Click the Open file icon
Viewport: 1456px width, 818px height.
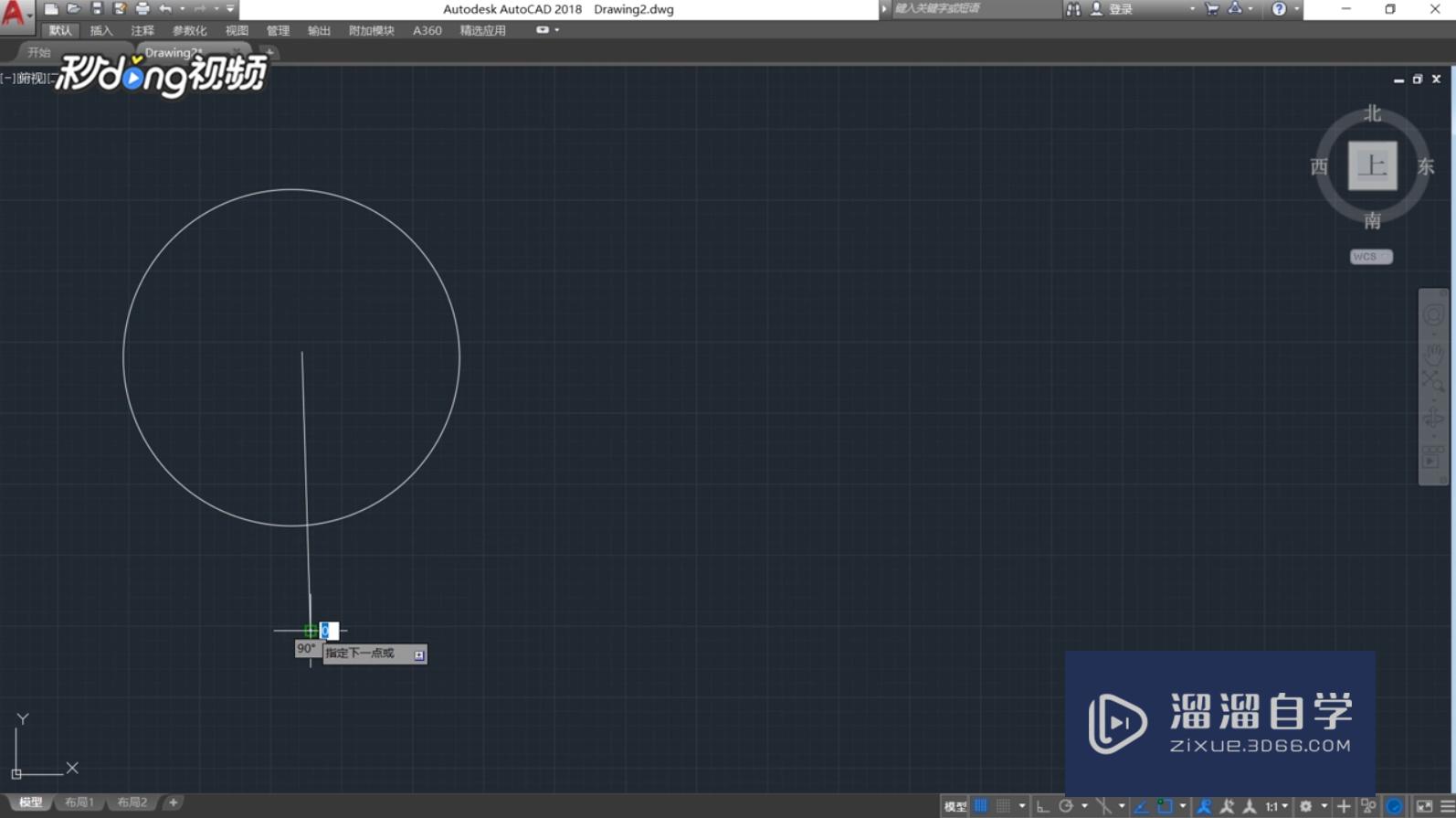74,9
